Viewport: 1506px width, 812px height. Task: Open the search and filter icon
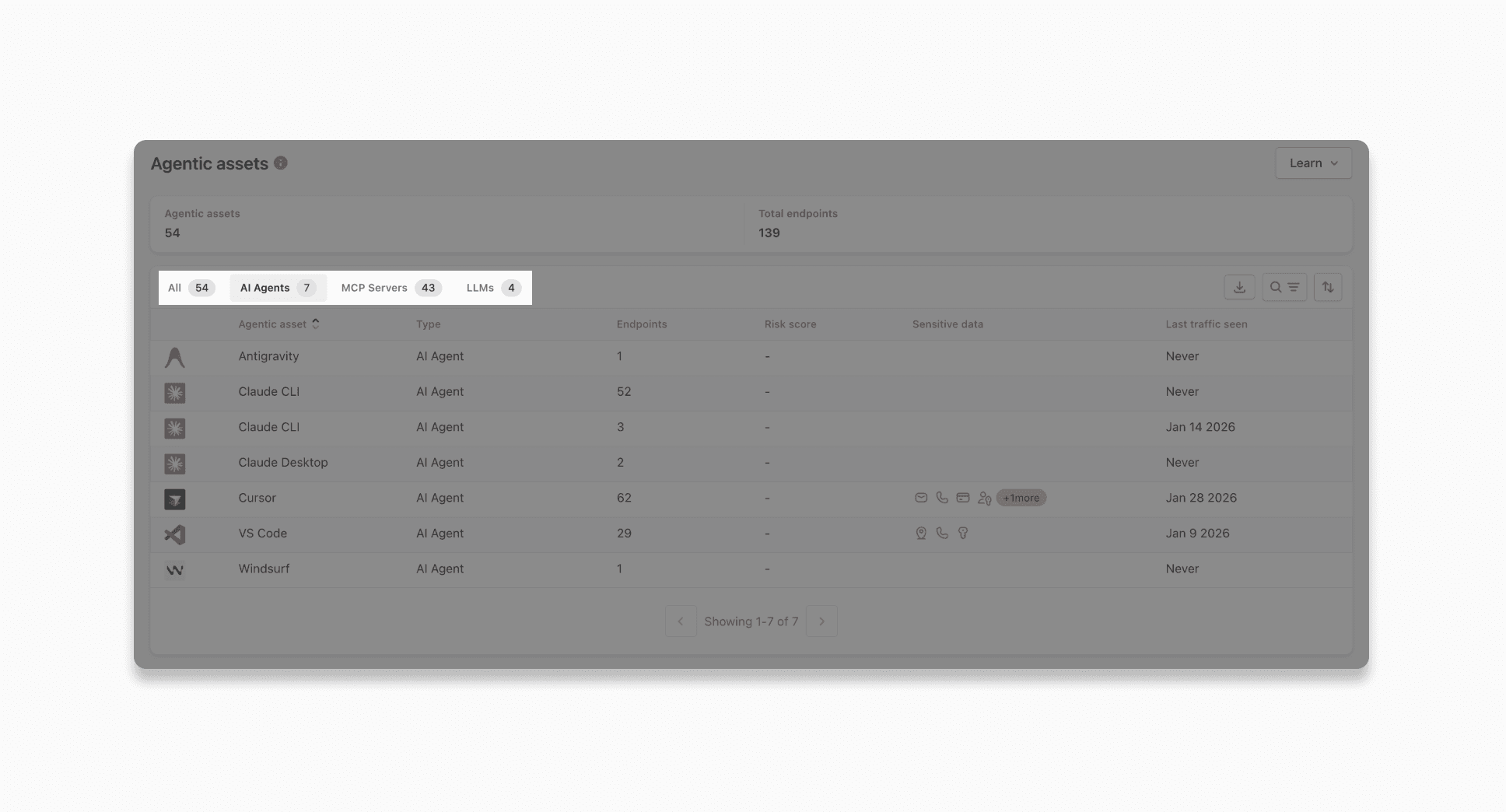(x=1284, y=287)
